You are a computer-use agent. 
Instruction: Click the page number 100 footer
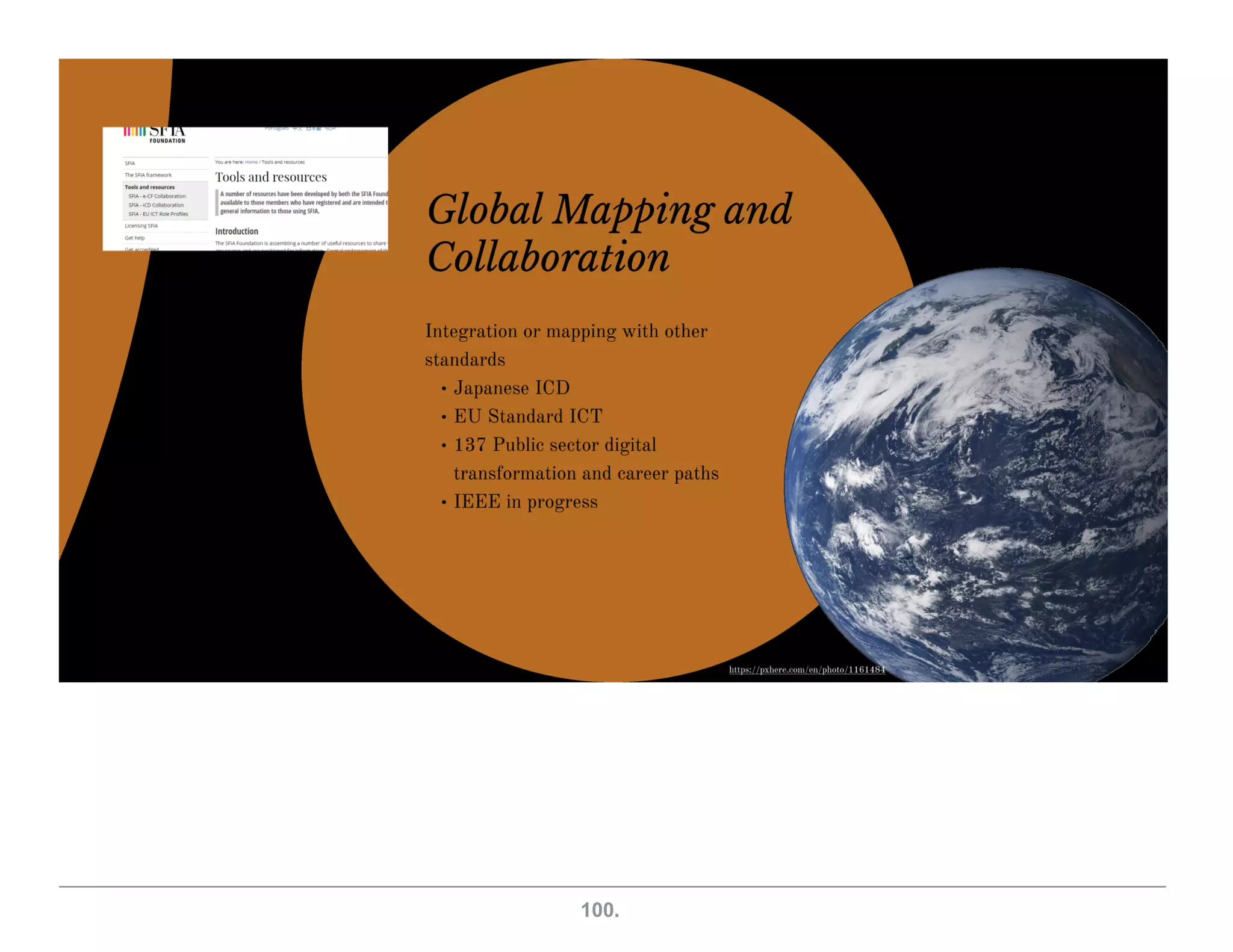(600, 909)
